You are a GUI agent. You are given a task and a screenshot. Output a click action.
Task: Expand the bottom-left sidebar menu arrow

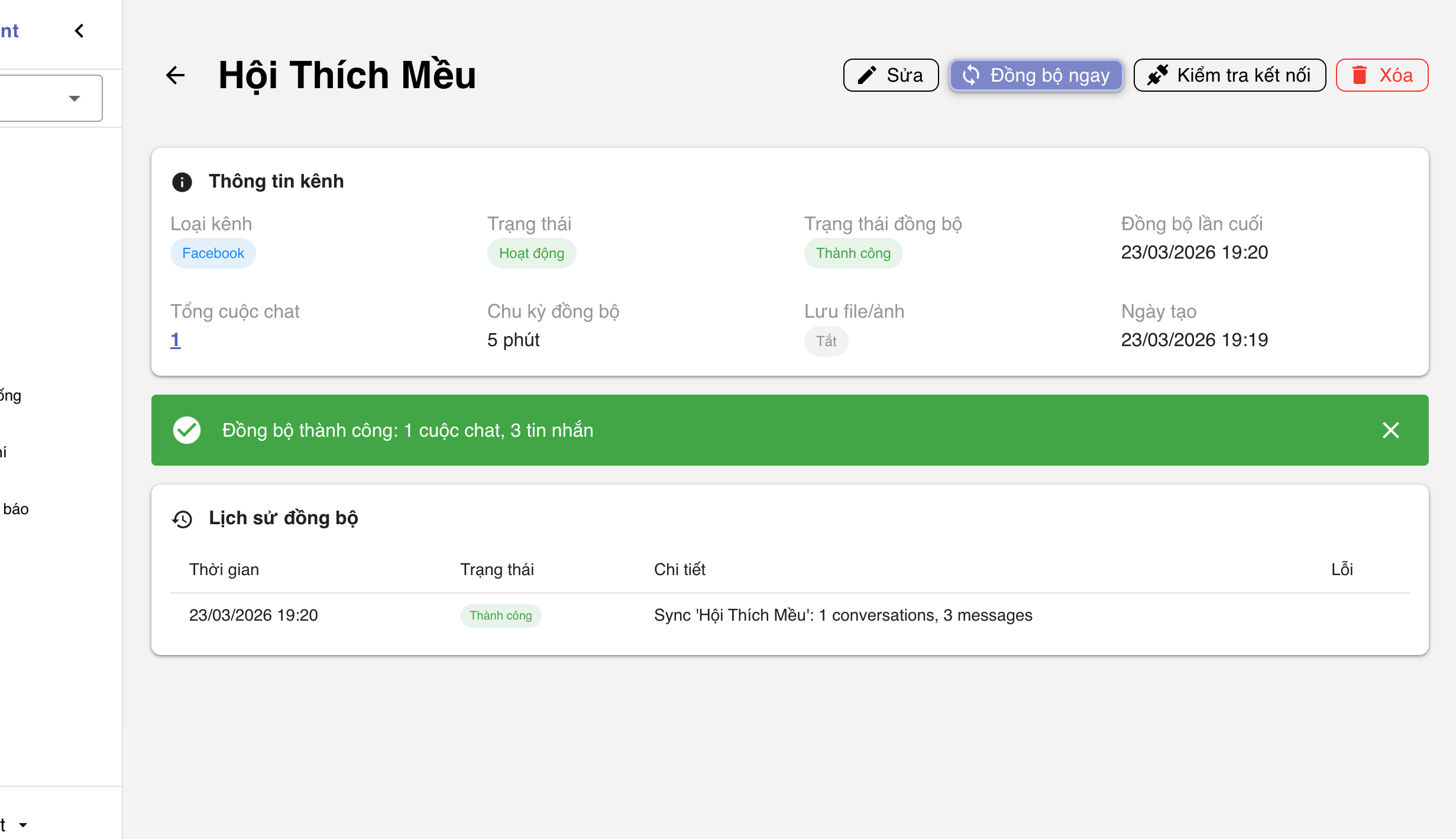click(23, 825)
